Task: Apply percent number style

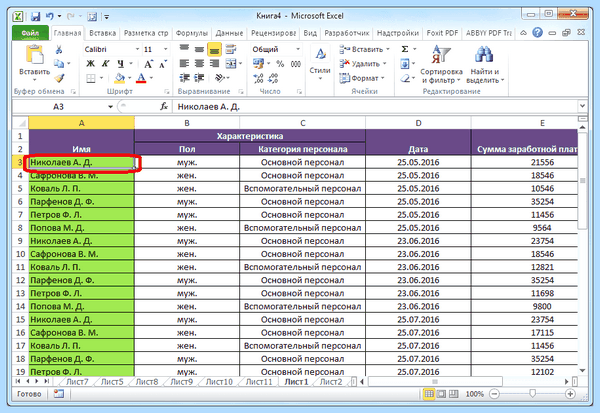Action: click(280, 64)
